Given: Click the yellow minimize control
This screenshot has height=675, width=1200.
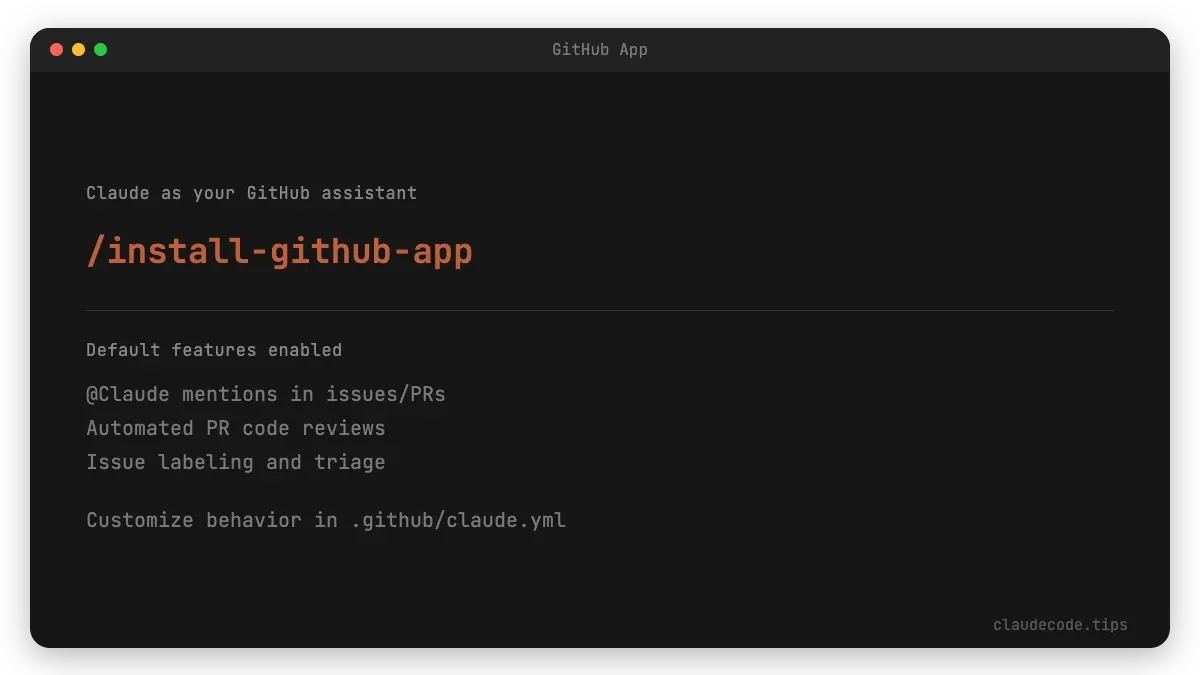Looking at the screenshot, I should (78, 48).
